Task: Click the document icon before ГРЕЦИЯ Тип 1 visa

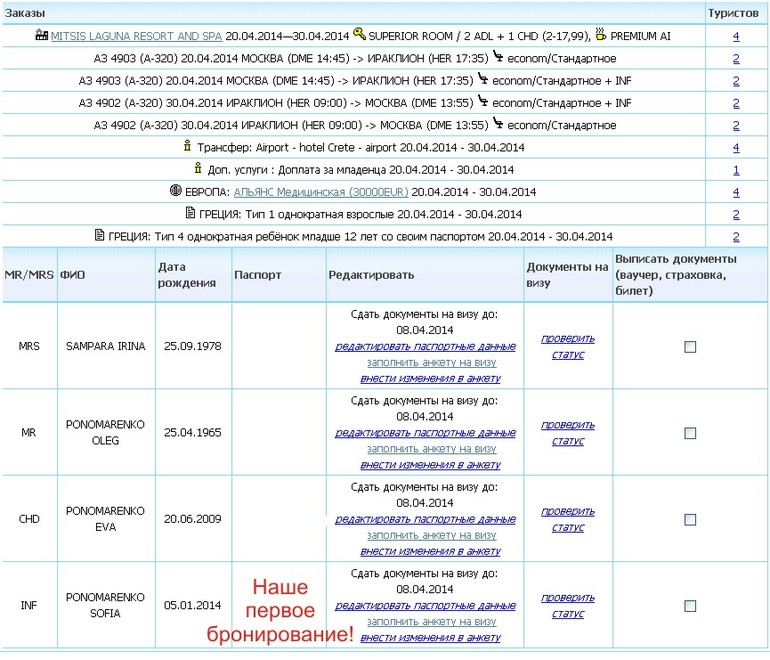Action: tap(191, 213)
